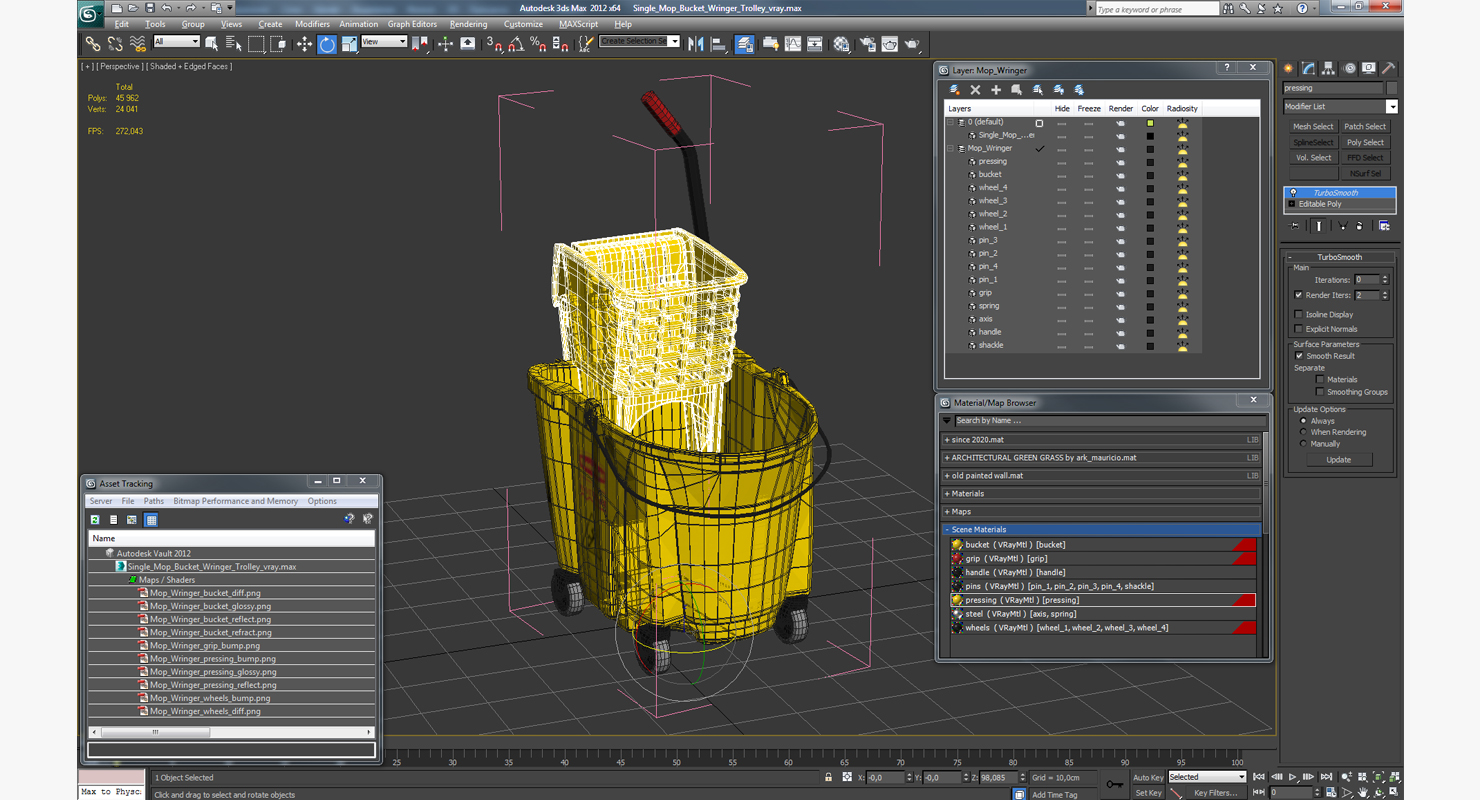Toggle 3D Snaps tool
Viewport: 1480px width, 800px height.
[x=494, y=44]
